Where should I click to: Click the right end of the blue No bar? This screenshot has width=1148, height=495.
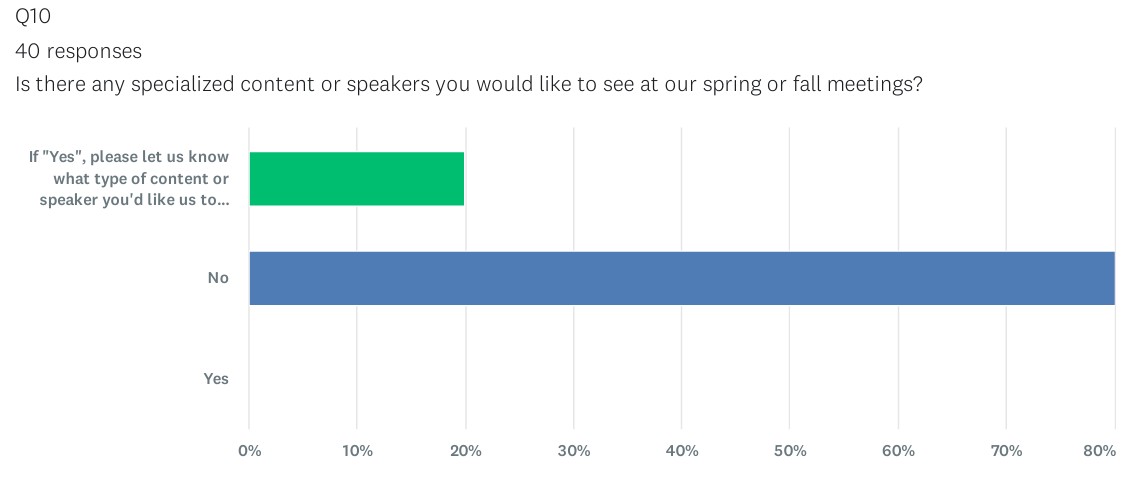tap(1111, 278)
